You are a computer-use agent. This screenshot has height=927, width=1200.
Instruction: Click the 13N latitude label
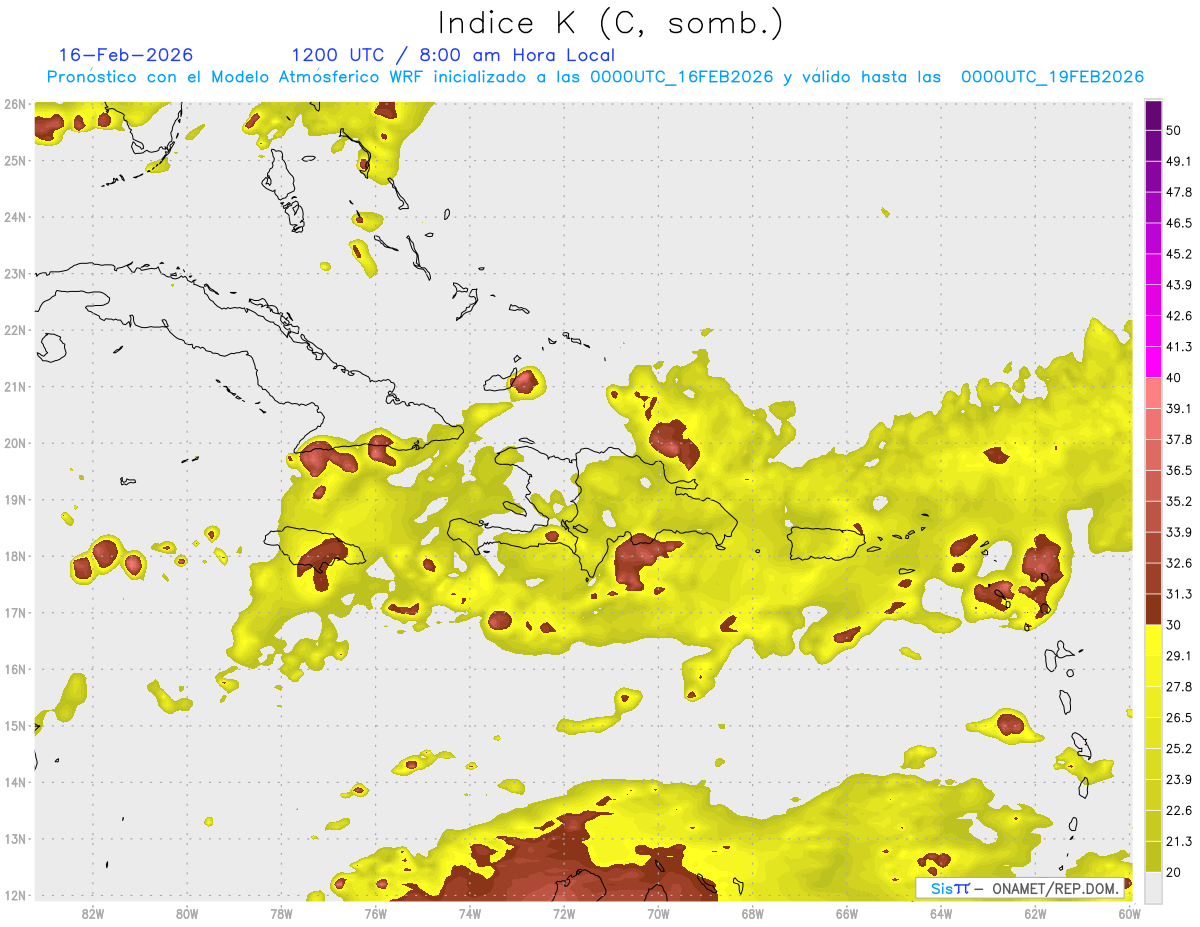point(15,838)
